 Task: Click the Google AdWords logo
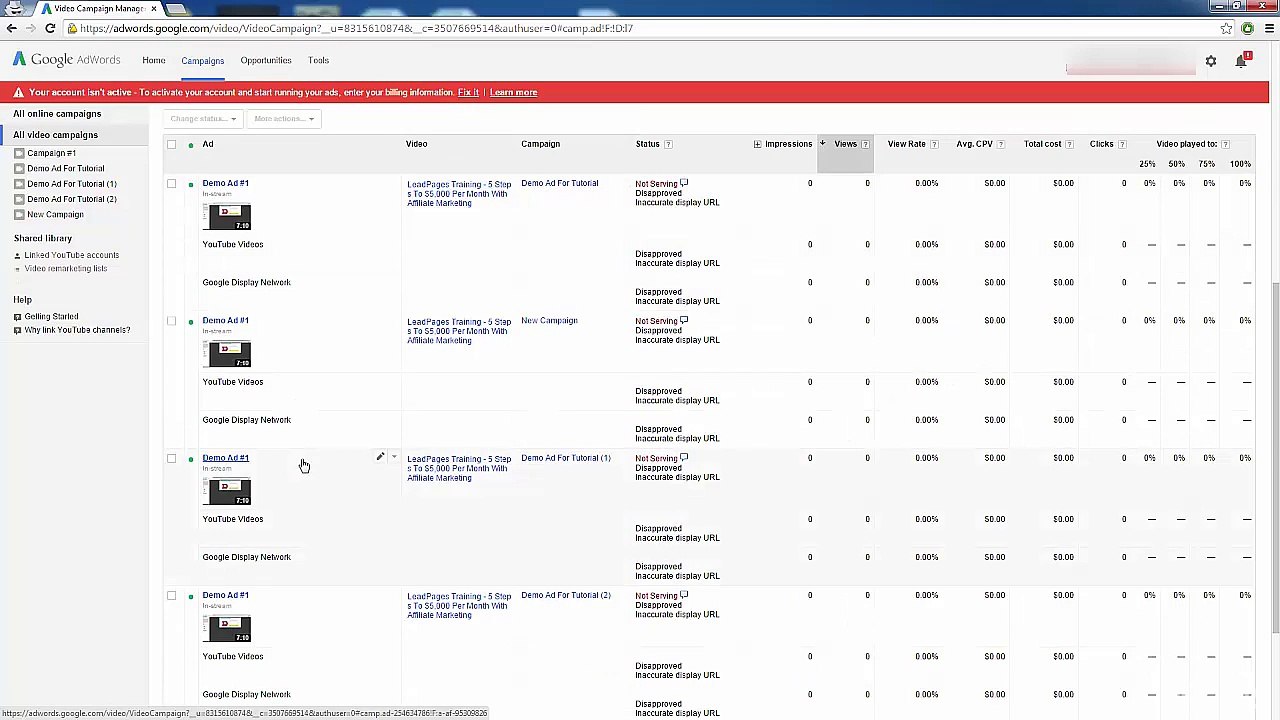pyautogui.click(x=66, y=60)
